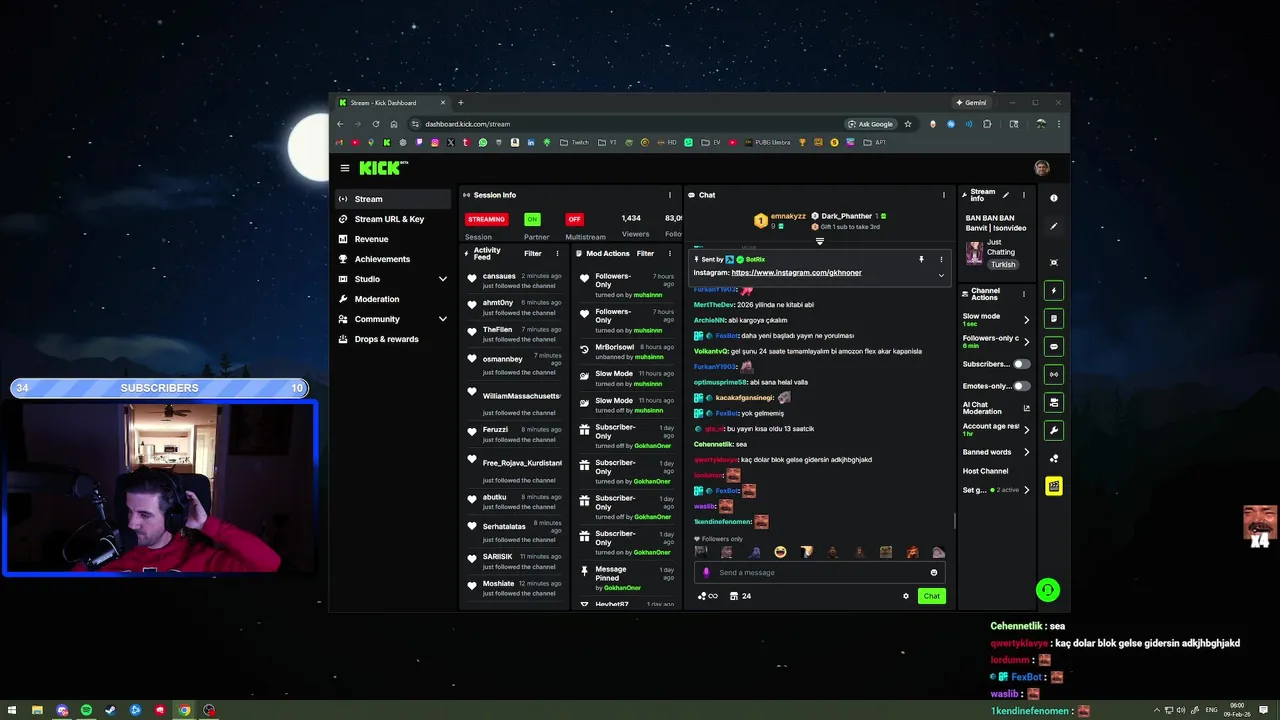Open the profile avatar menu
Image resolution: width=1280 pixels, height=720 pixels.
(x=1042, y=168)
